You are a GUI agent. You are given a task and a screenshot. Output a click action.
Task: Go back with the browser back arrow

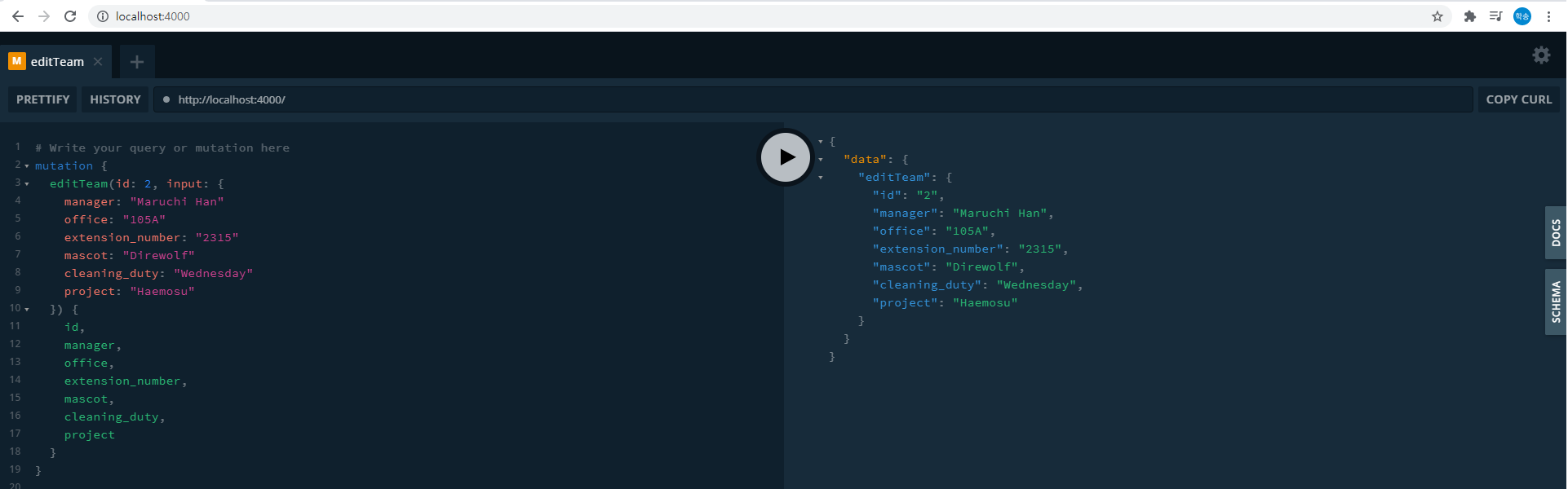pyautogui.click(x=18, y=16)
